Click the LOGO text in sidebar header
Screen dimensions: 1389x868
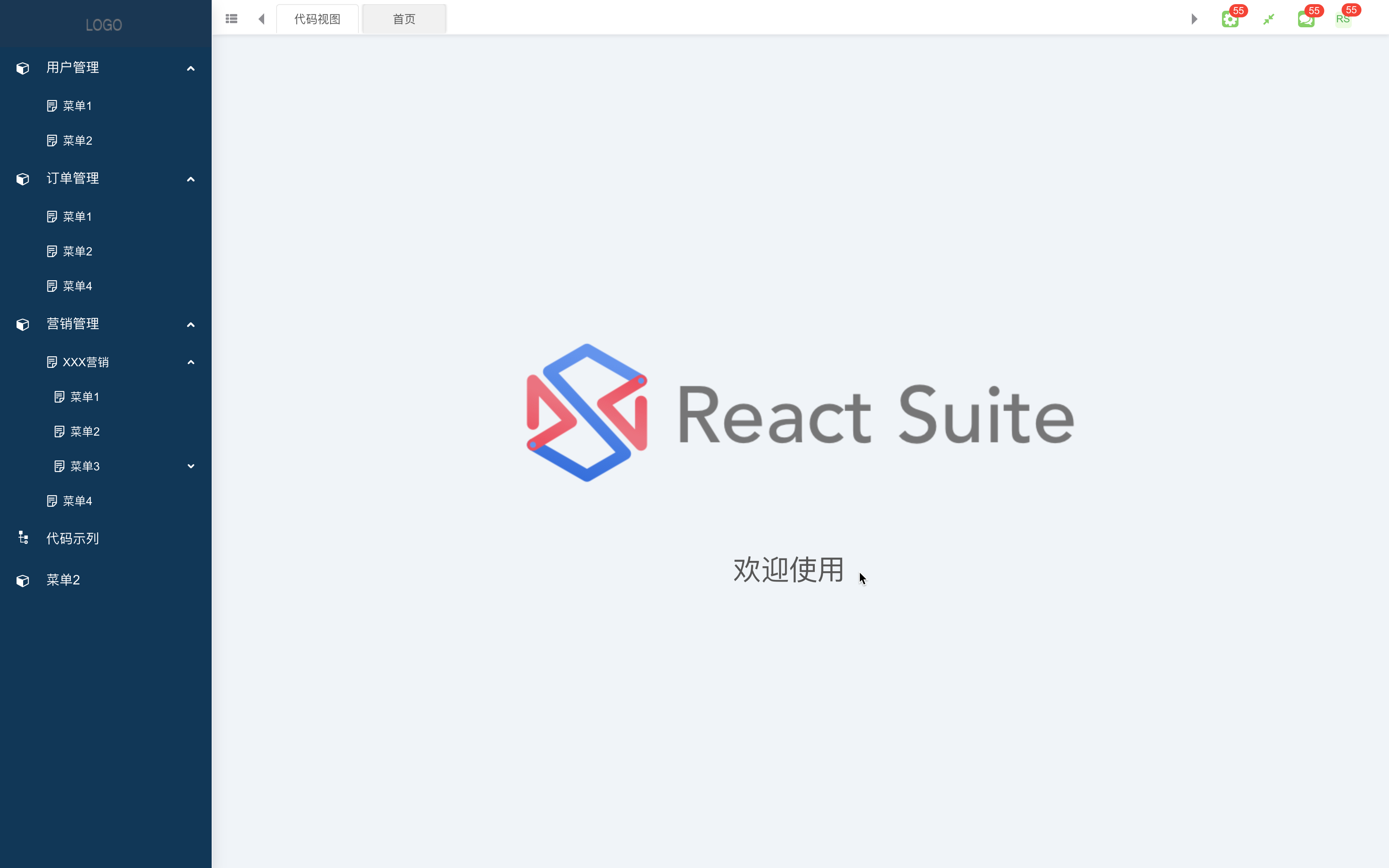104,25
